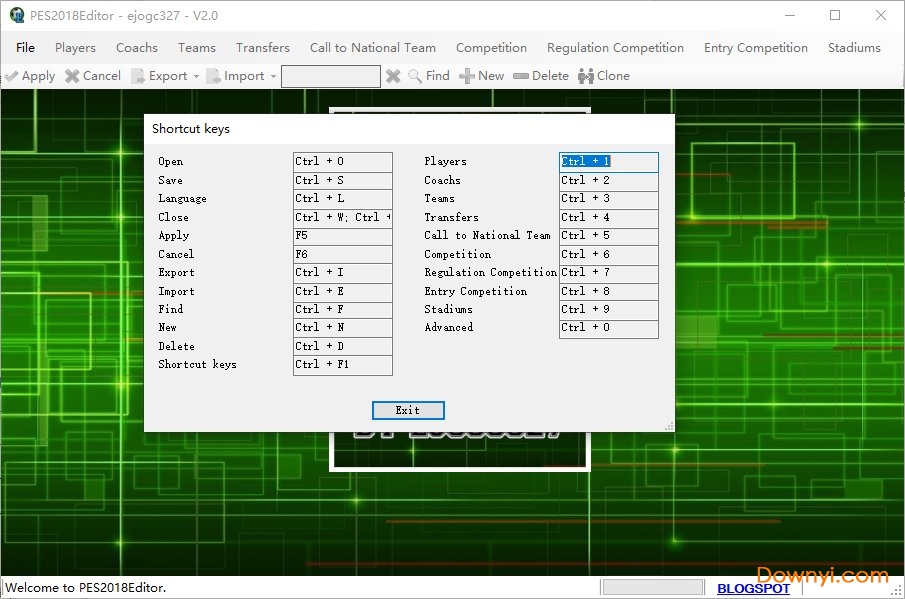The image size is (905, 599).
Task: Click the Cancel X toolbar icon
Action: click(72, 76)
